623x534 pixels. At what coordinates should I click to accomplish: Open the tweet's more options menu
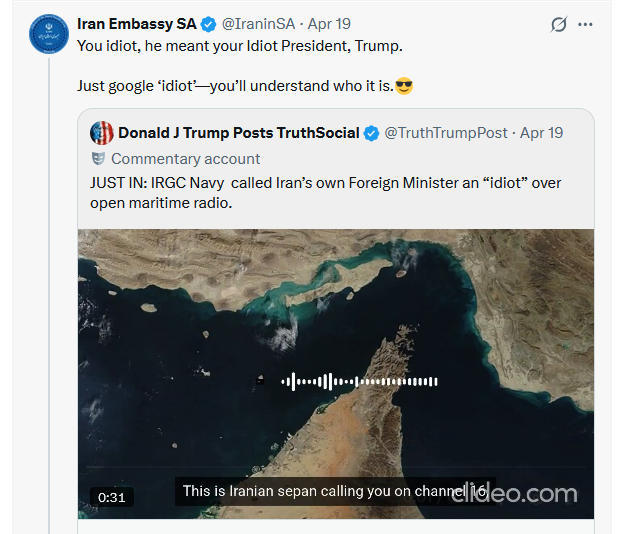585,24
